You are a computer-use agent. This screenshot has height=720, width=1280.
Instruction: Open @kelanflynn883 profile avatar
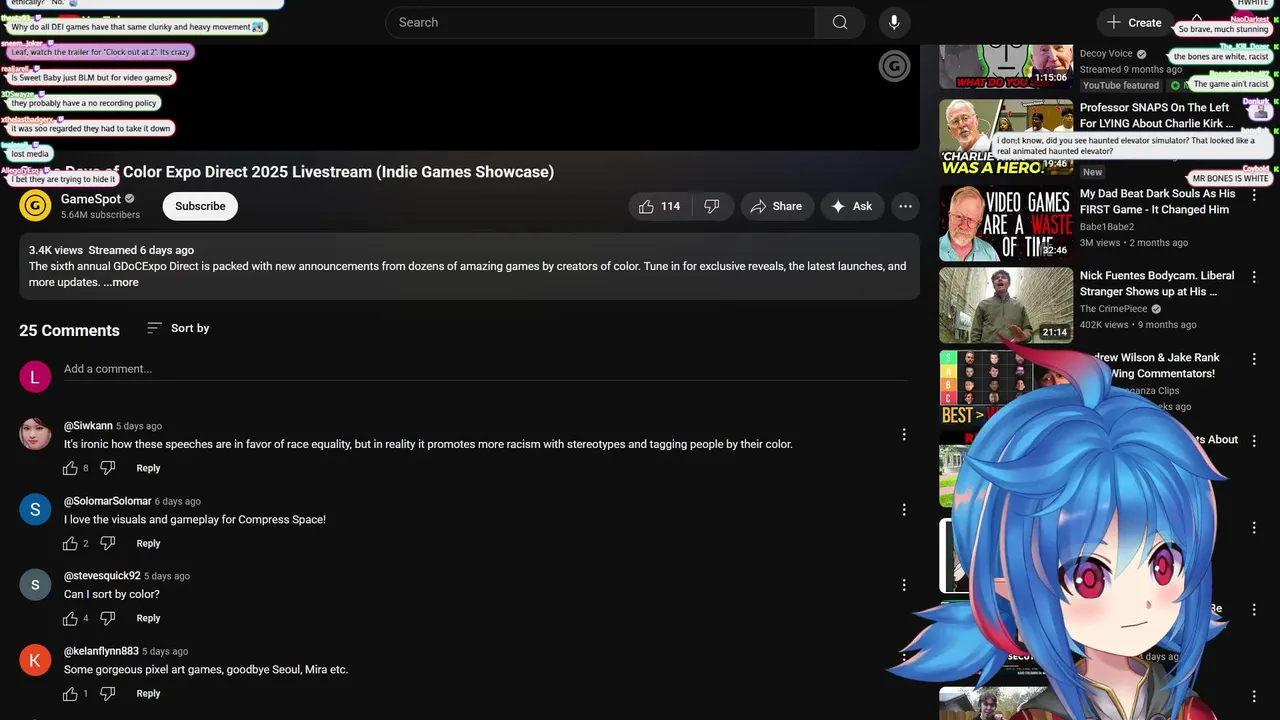[x=35, y=659]
